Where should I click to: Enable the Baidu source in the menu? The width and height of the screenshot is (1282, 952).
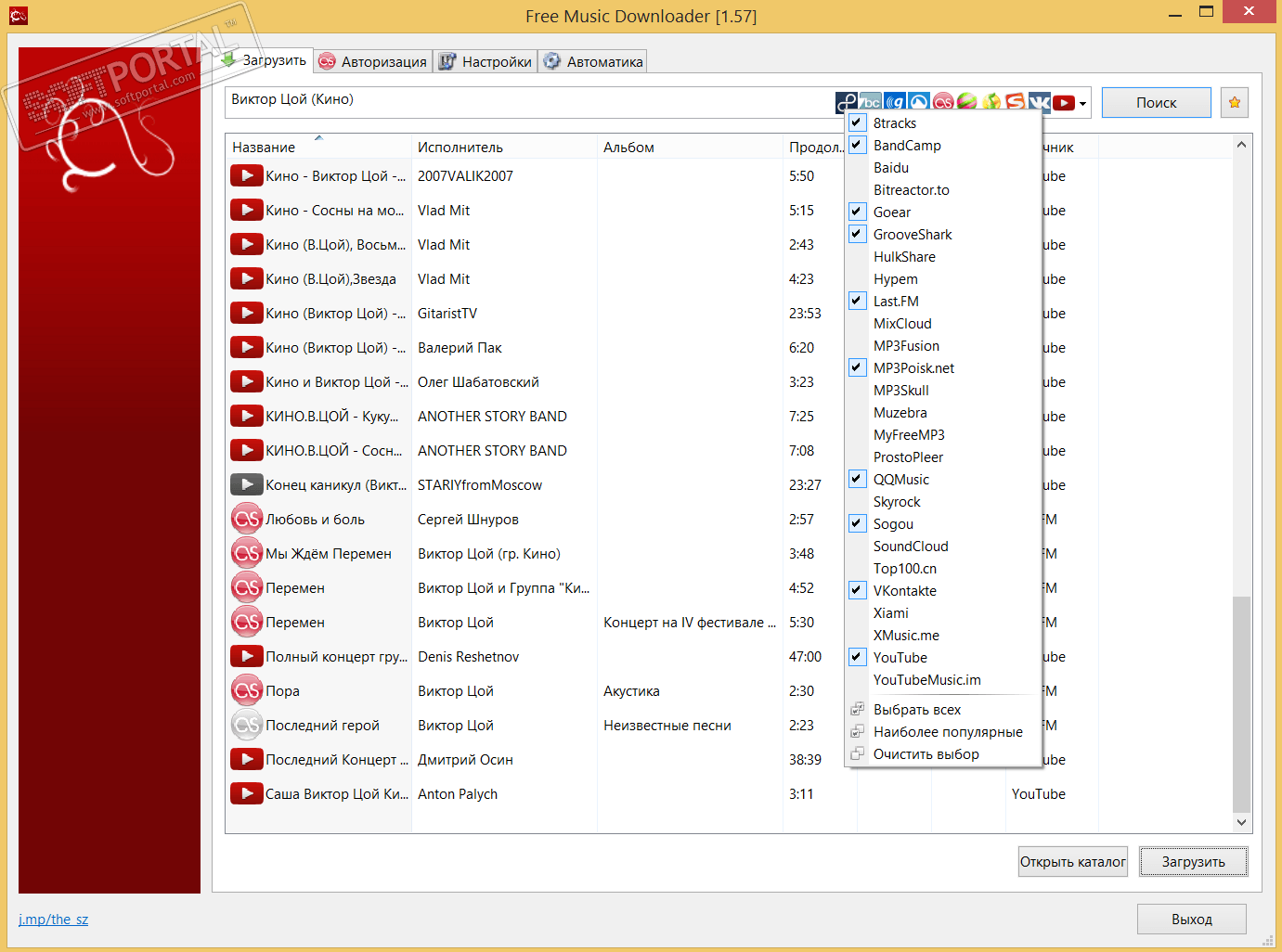[x=943, y=167]
